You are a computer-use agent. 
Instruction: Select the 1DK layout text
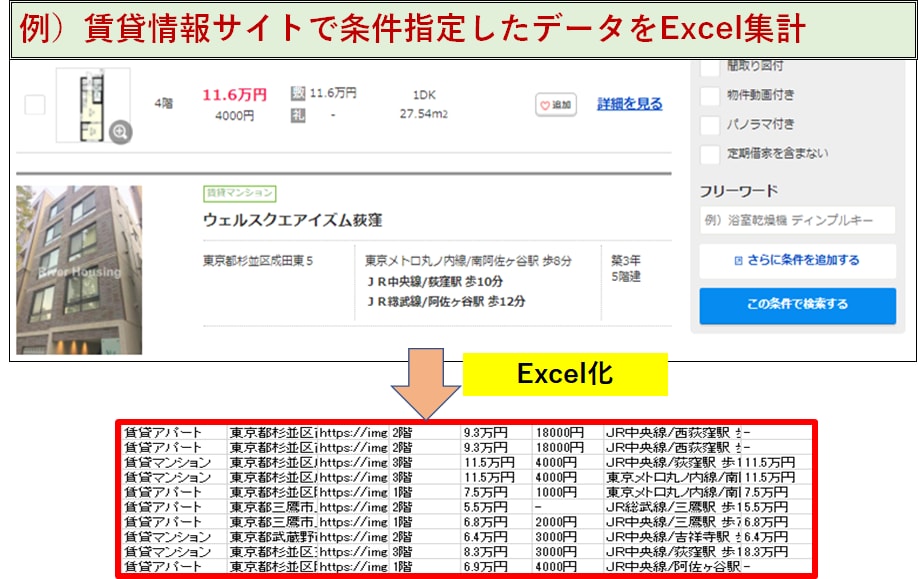pos(424,95)
